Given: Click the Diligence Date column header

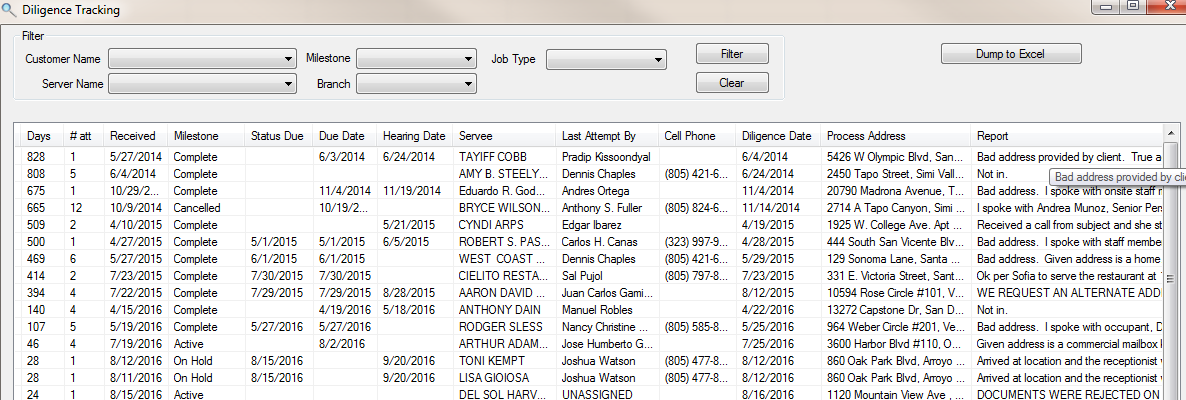Looking at the screenshot, I should click(x=779, y=136).
